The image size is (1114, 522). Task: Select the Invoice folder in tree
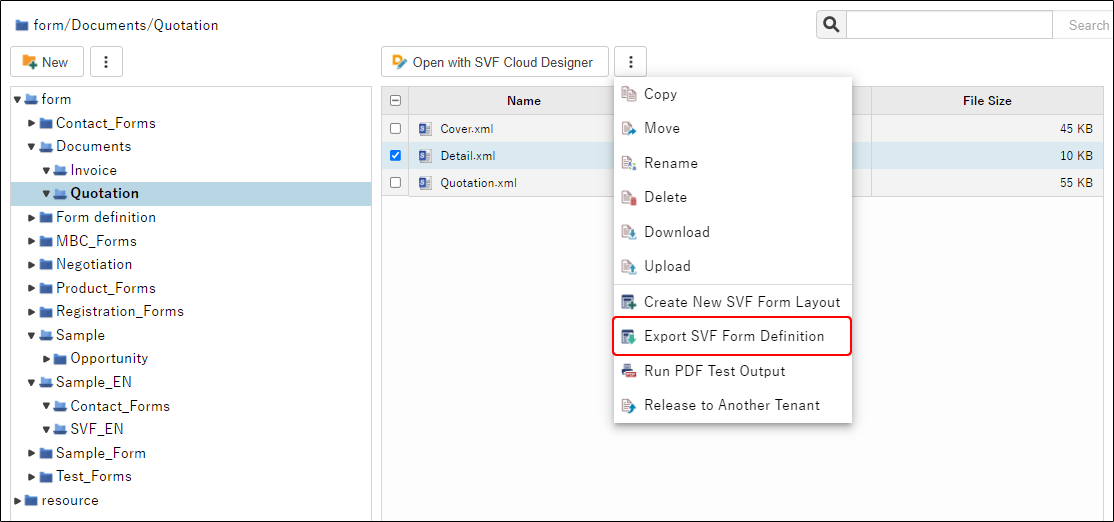click(93, 170)
